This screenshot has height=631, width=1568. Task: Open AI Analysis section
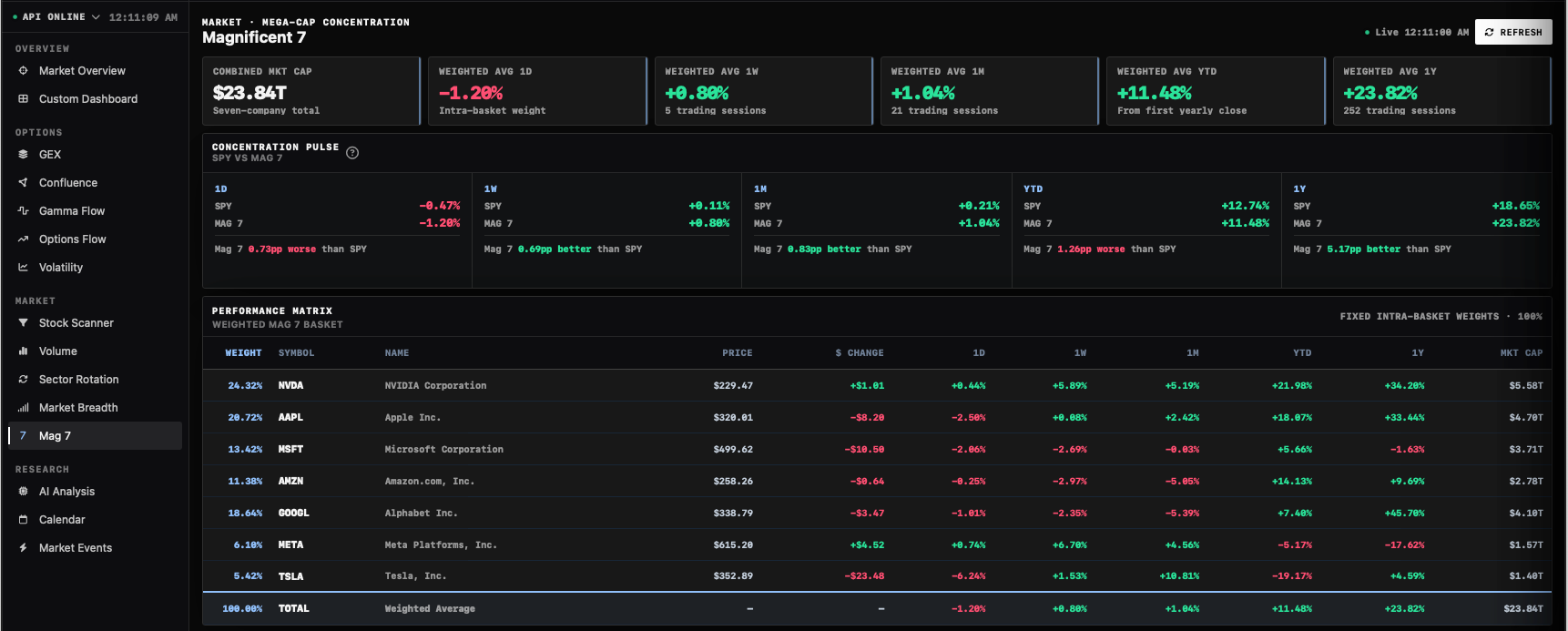click(95, 492)
